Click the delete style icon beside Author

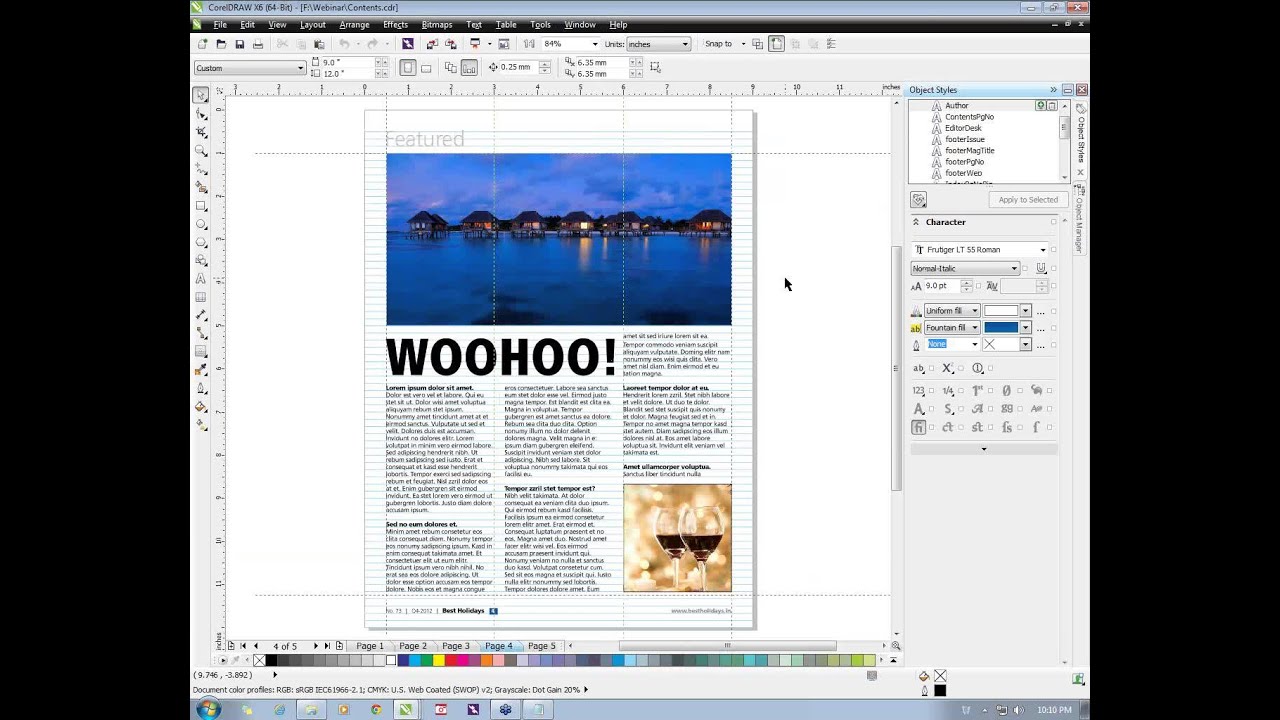1051,105
